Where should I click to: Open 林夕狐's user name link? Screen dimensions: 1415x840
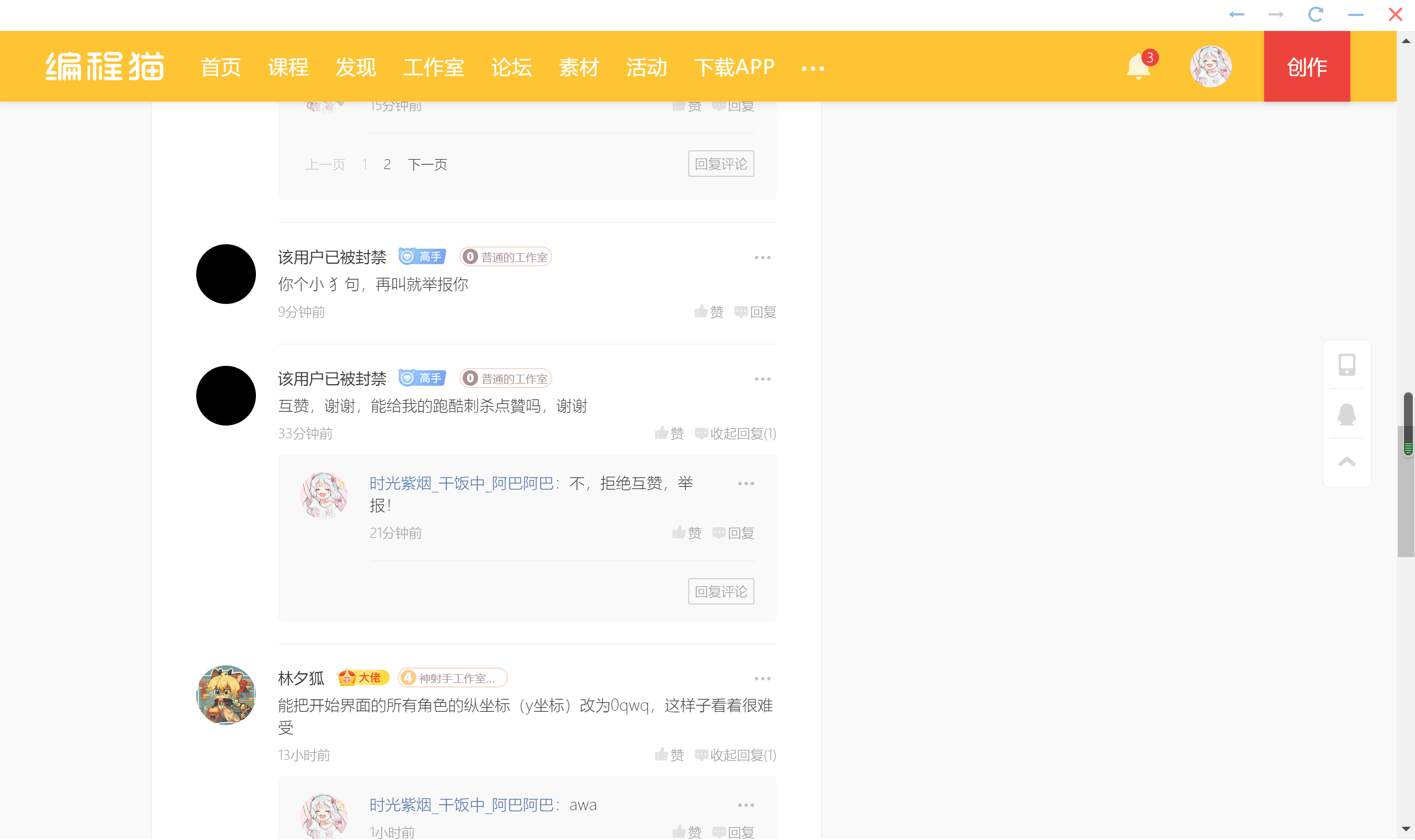[x=301, y=678]
